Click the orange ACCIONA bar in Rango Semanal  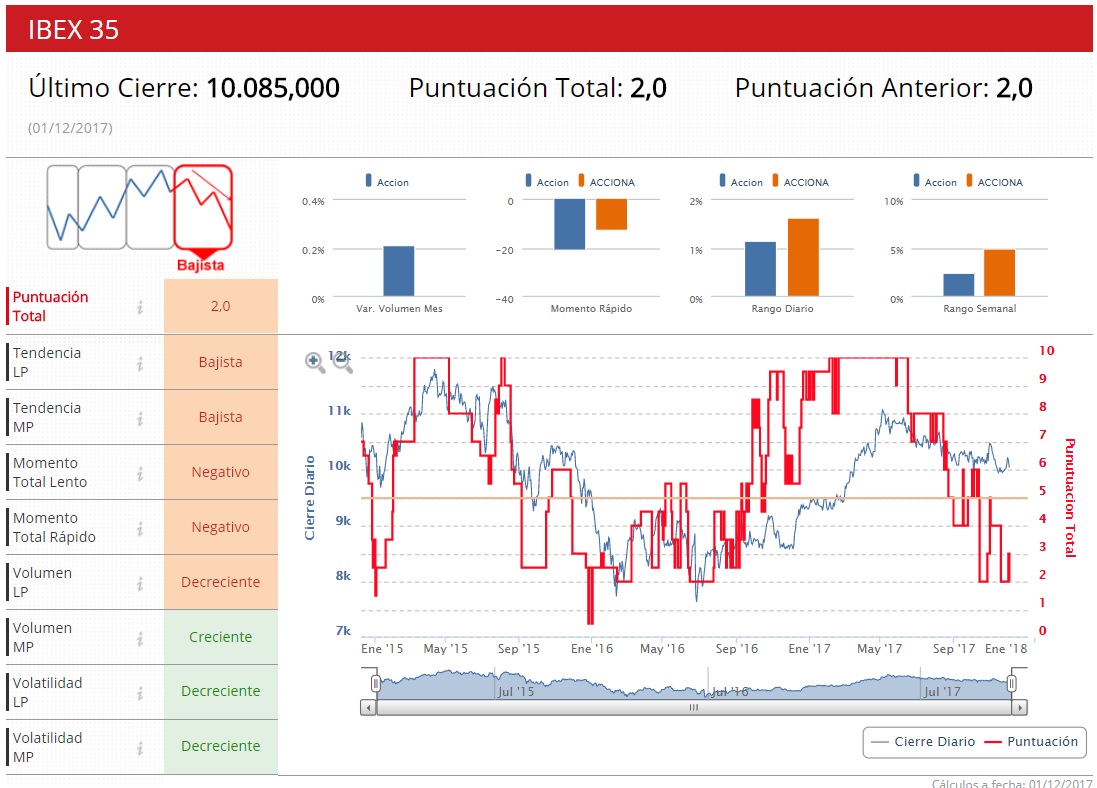pyautogui.click(x=999, y=273)
